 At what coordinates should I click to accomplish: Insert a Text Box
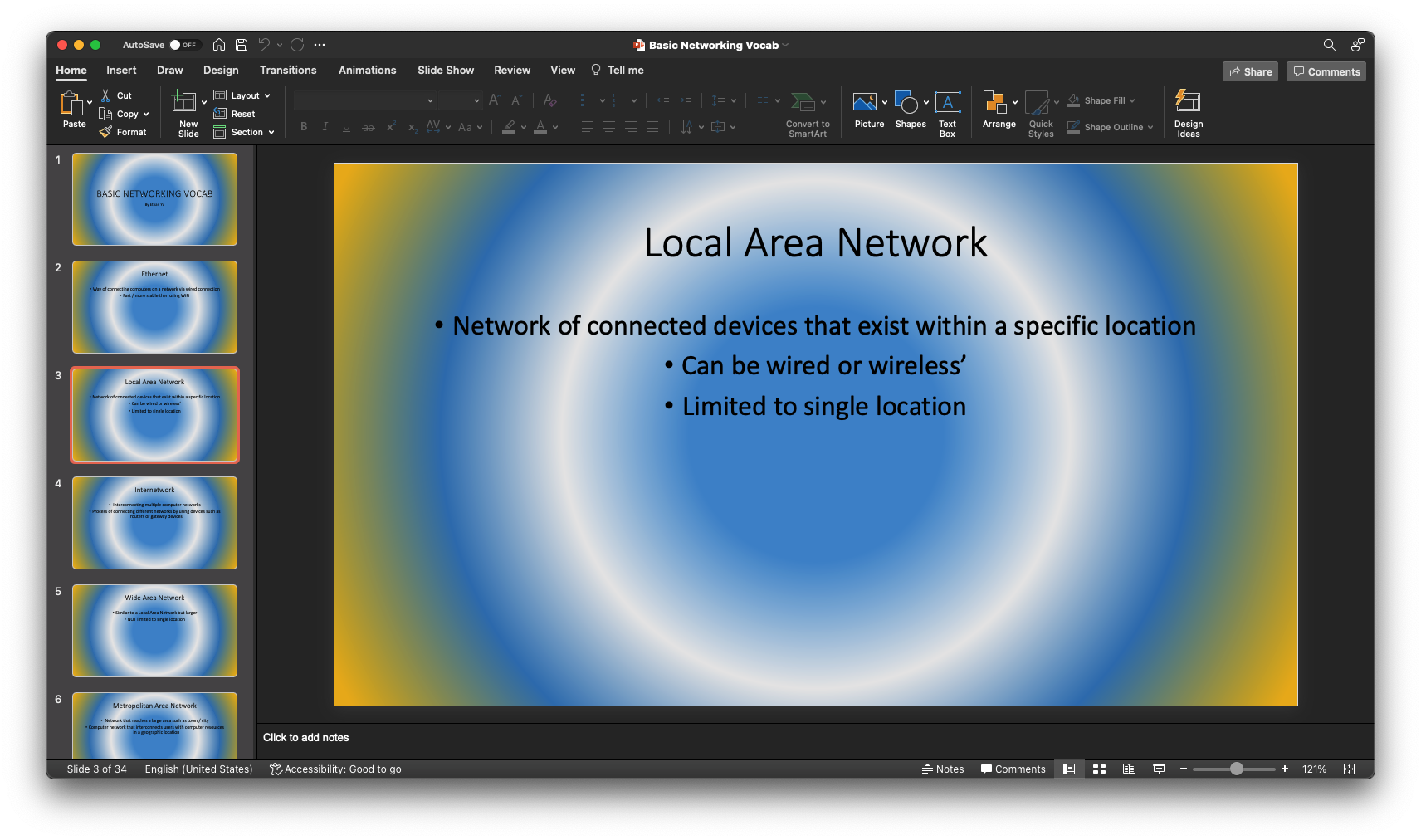tap(947, 114)
